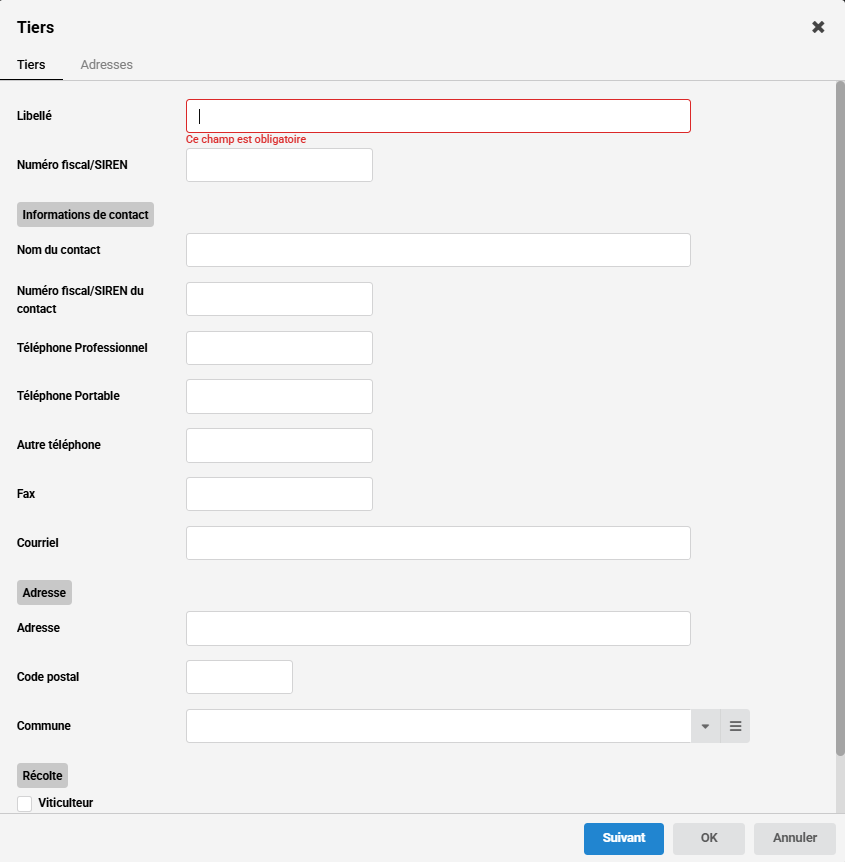Expand the Commune dropdown arrow
845x862 pixels.
coord(705,726)
